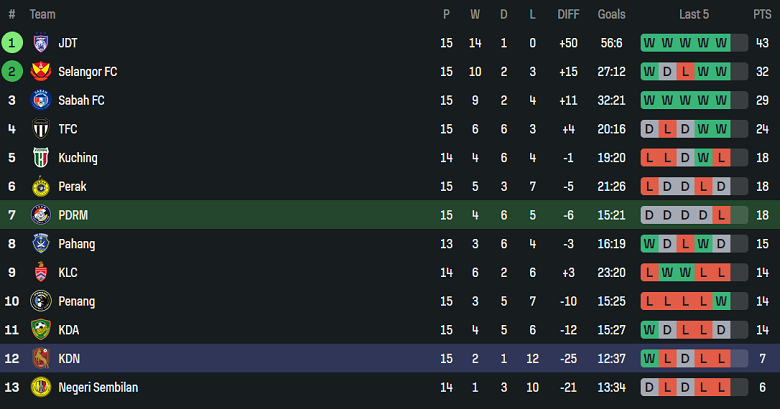780x409 pixels.
Task: Click the KDN team name
Action: pyautogui.click(x=69, y=358)
